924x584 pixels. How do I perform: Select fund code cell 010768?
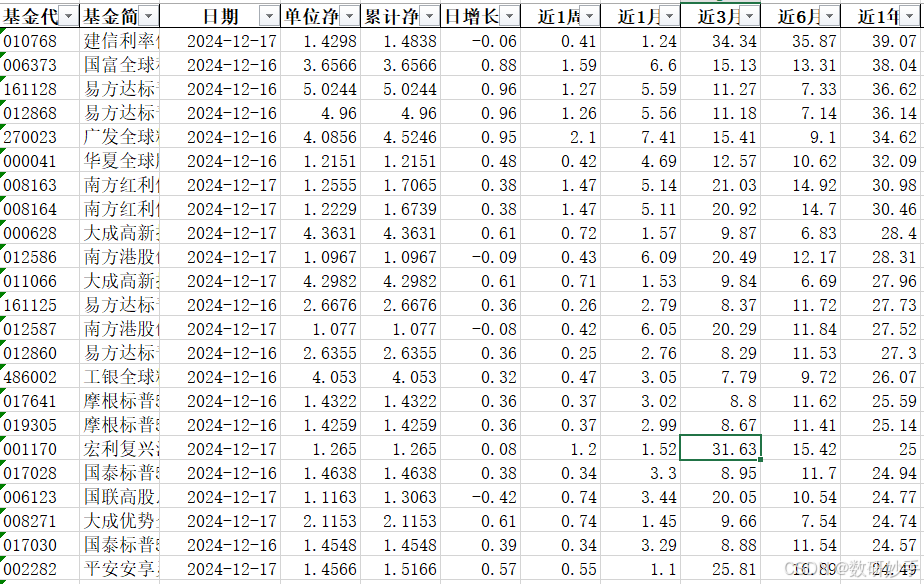(40, 41)
